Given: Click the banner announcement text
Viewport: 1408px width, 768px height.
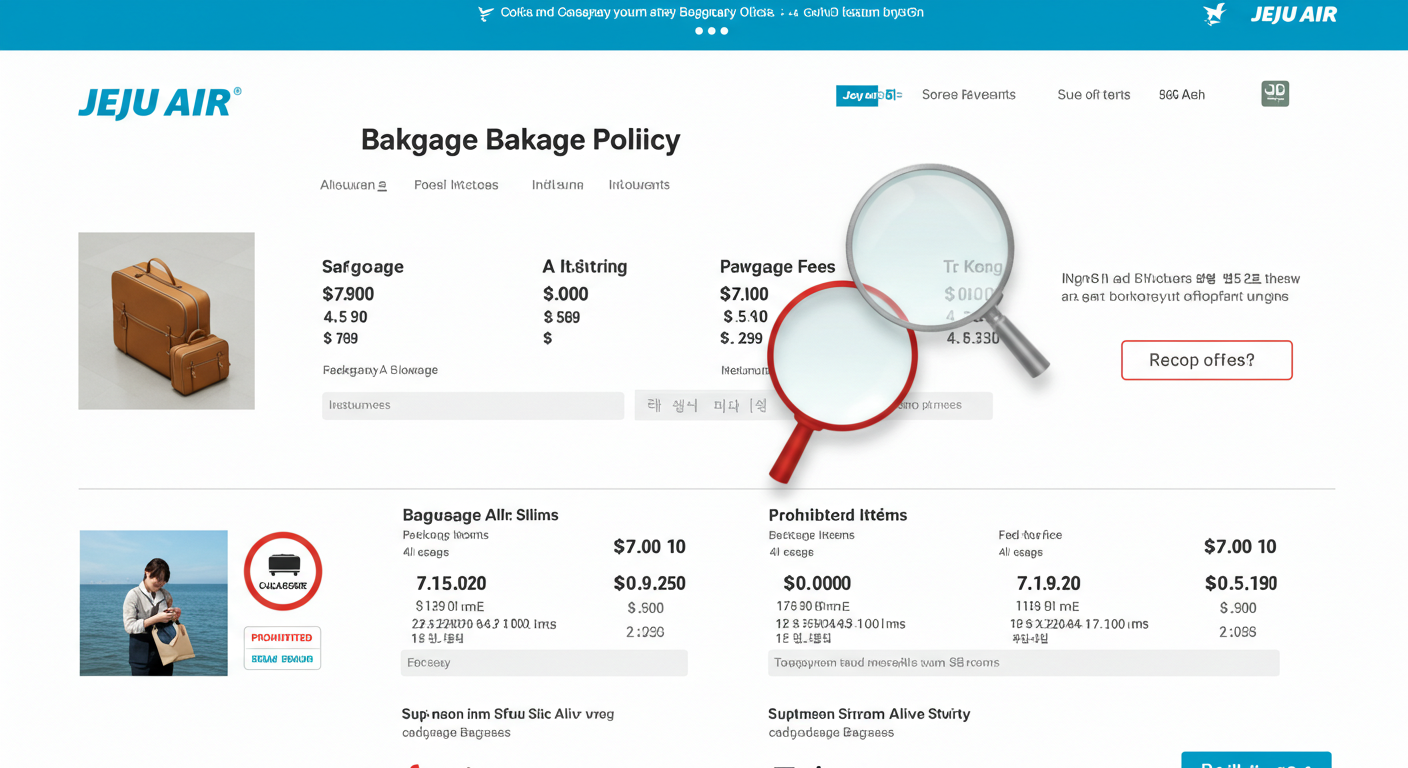Looking at the screenshot, I should click(712, 13).
